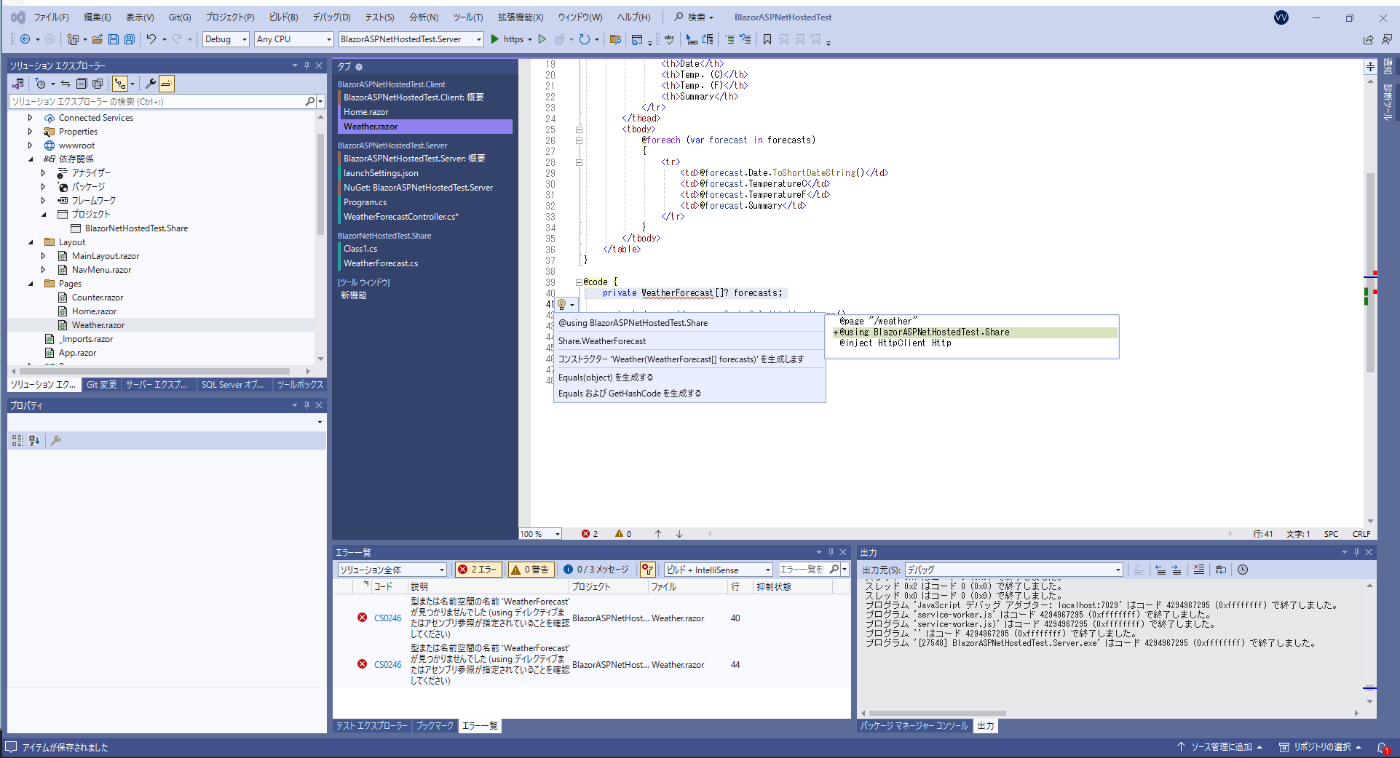Click ソース管理に追加 in status bar
1400x758 pixels.
(1221, 747)
